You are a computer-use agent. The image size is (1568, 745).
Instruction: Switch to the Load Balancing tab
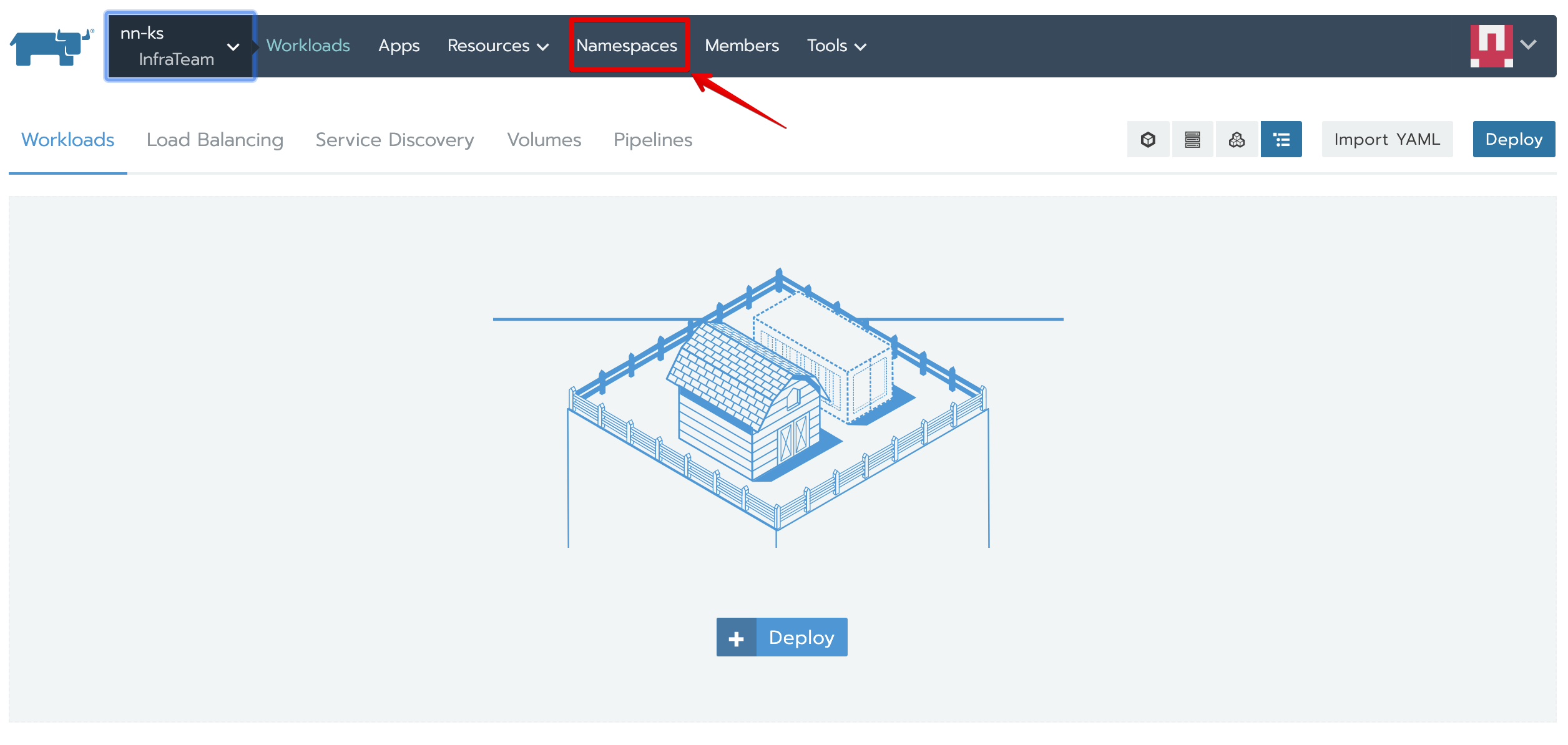click(x=215, y=139)
